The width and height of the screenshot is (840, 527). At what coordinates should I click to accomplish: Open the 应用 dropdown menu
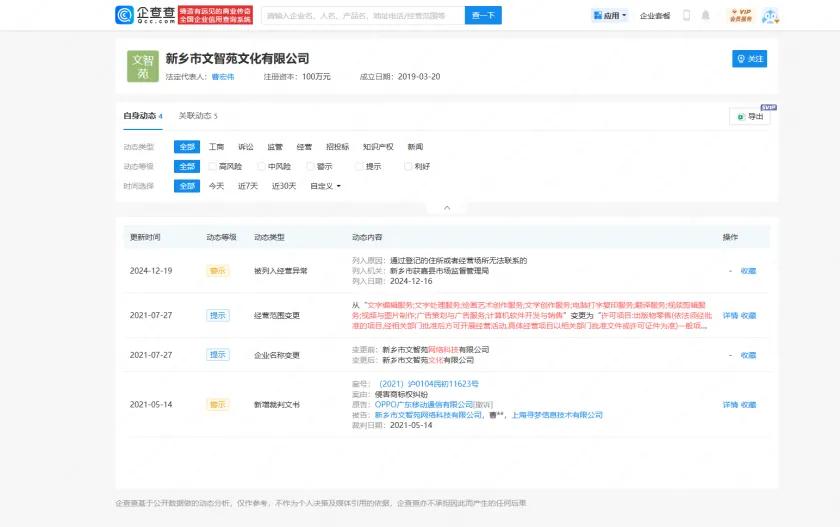(610, 16)
